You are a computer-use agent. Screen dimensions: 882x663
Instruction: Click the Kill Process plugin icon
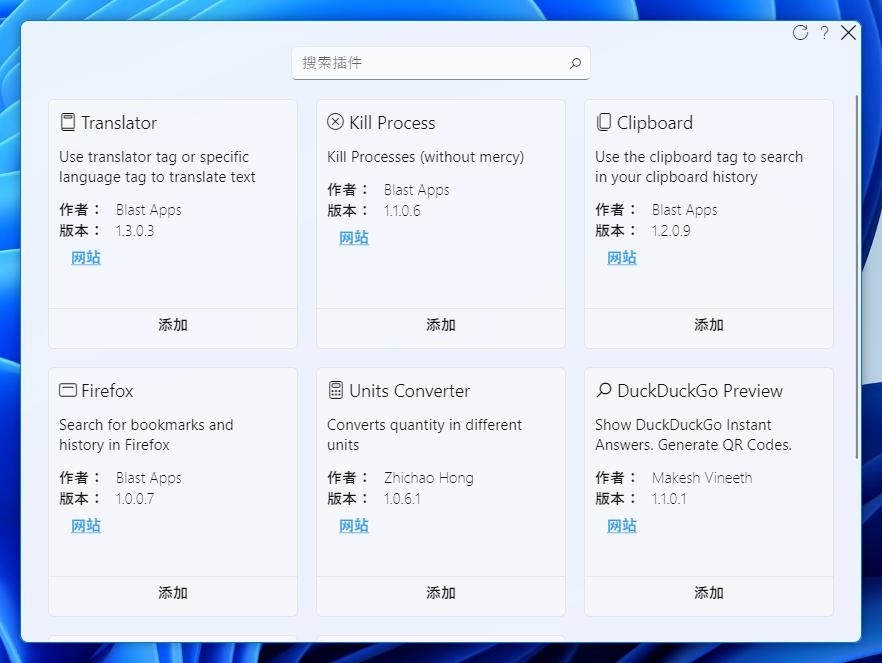click(335, 121)
